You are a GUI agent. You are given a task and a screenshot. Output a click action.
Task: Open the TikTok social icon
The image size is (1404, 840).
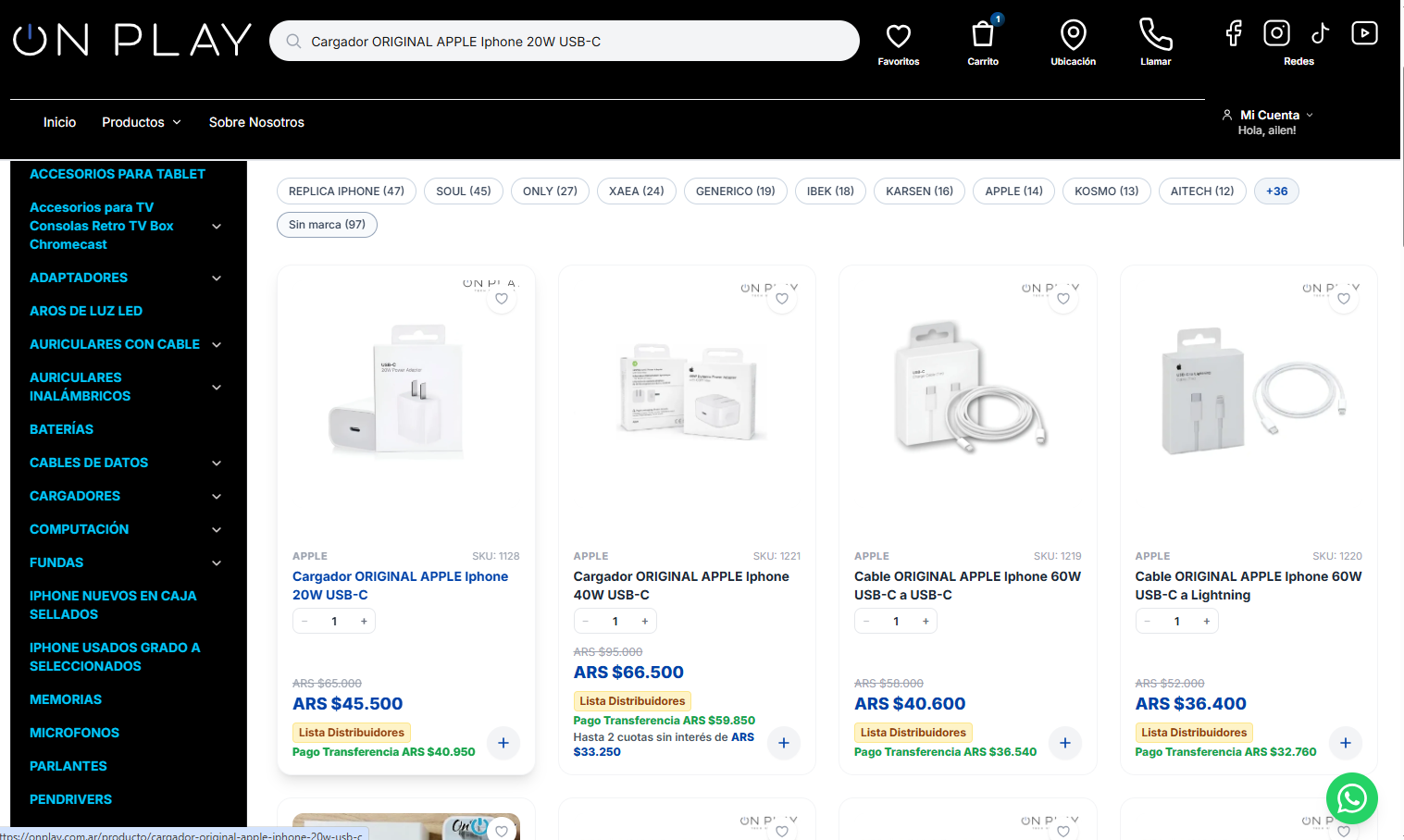click(1320, 33)
